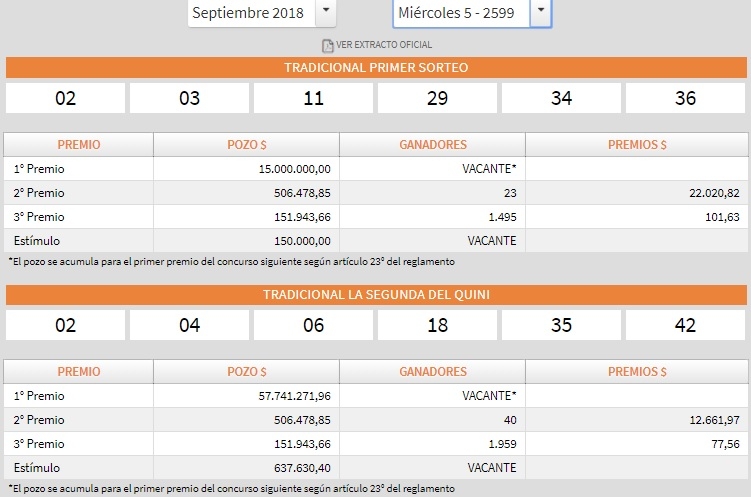Select the Miércoles 5 - 2599 draw field
Viewport: 751px width, 497px height.
coord(460,13)
